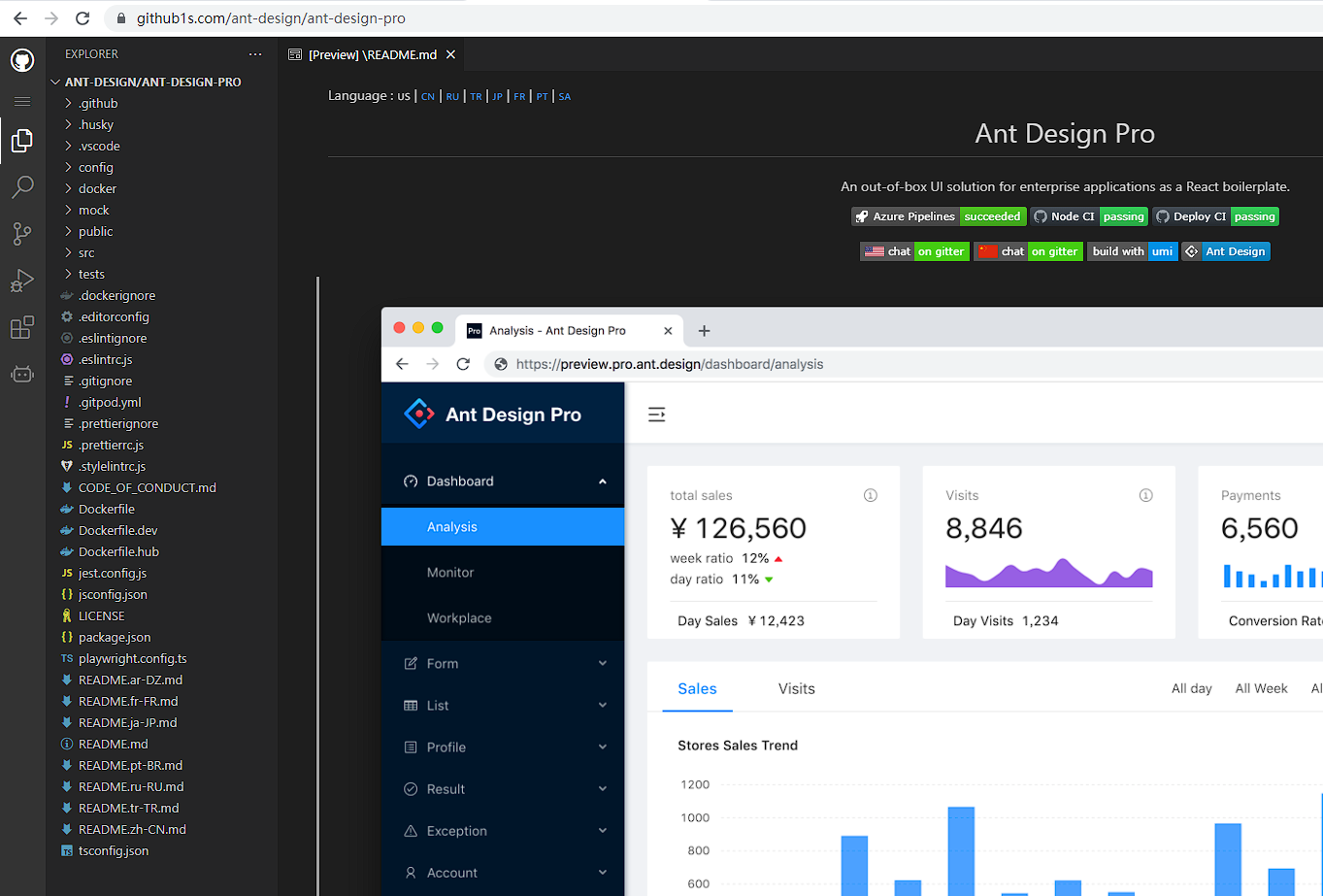The height and width of the screenshot is (896, 1323).
Task: Click the browser back arrow
Action: 20,18
